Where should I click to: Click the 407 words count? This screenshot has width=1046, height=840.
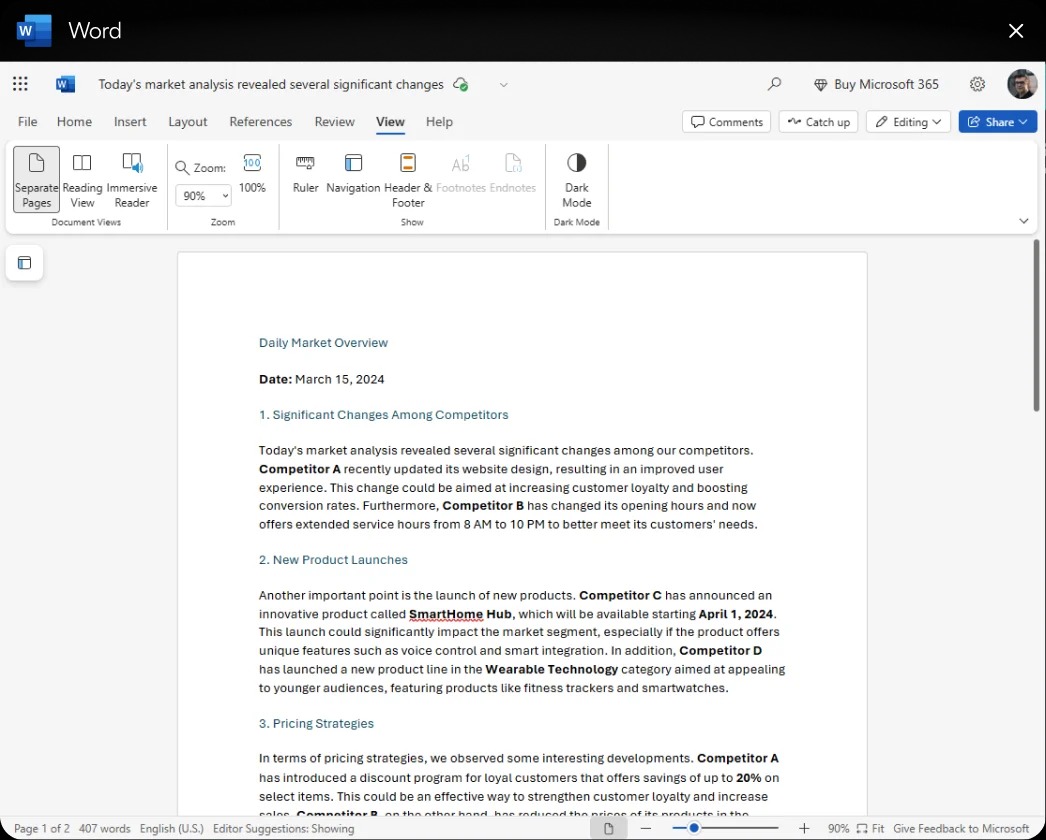click(105, 829)
